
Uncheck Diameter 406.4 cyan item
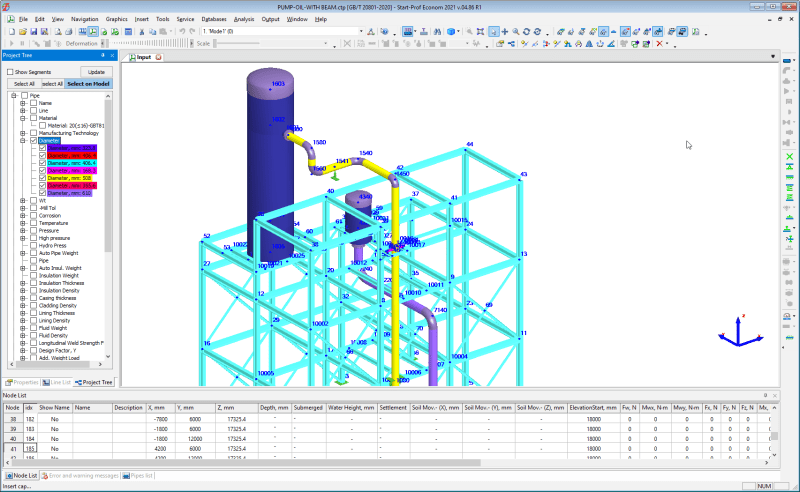pyautogui.click(x=42, y=163)
